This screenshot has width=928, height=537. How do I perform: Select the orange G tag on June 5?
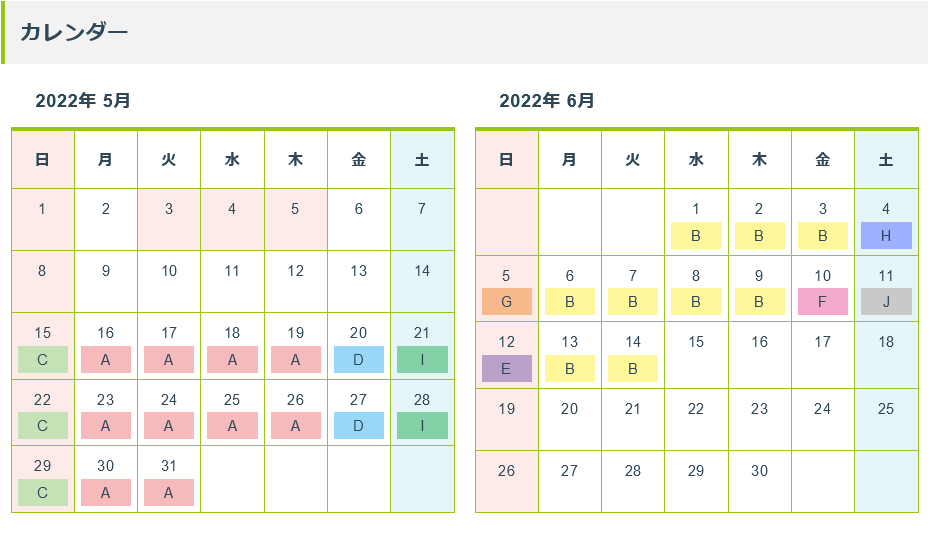point(507,302)
